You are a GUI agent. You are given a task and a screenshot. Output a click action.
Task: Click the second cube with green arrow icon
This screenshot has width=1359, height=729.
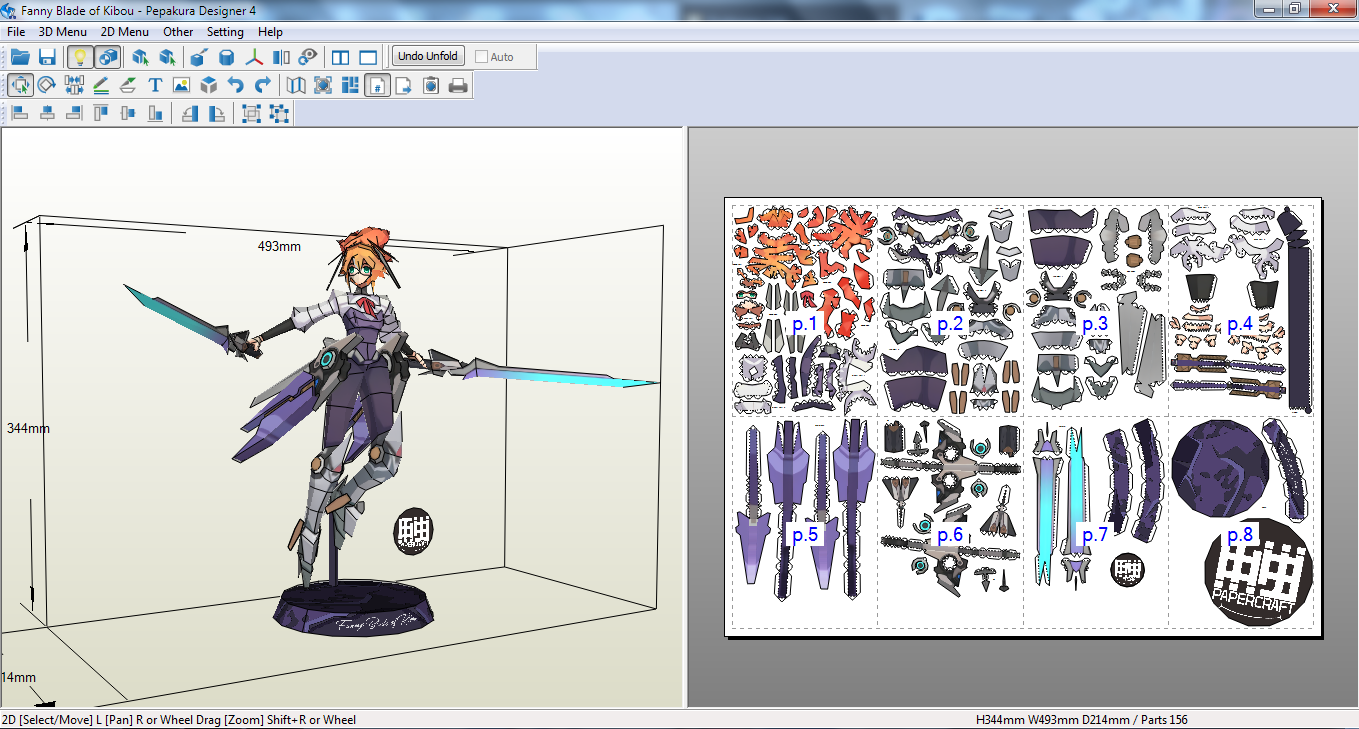[167, 57]
